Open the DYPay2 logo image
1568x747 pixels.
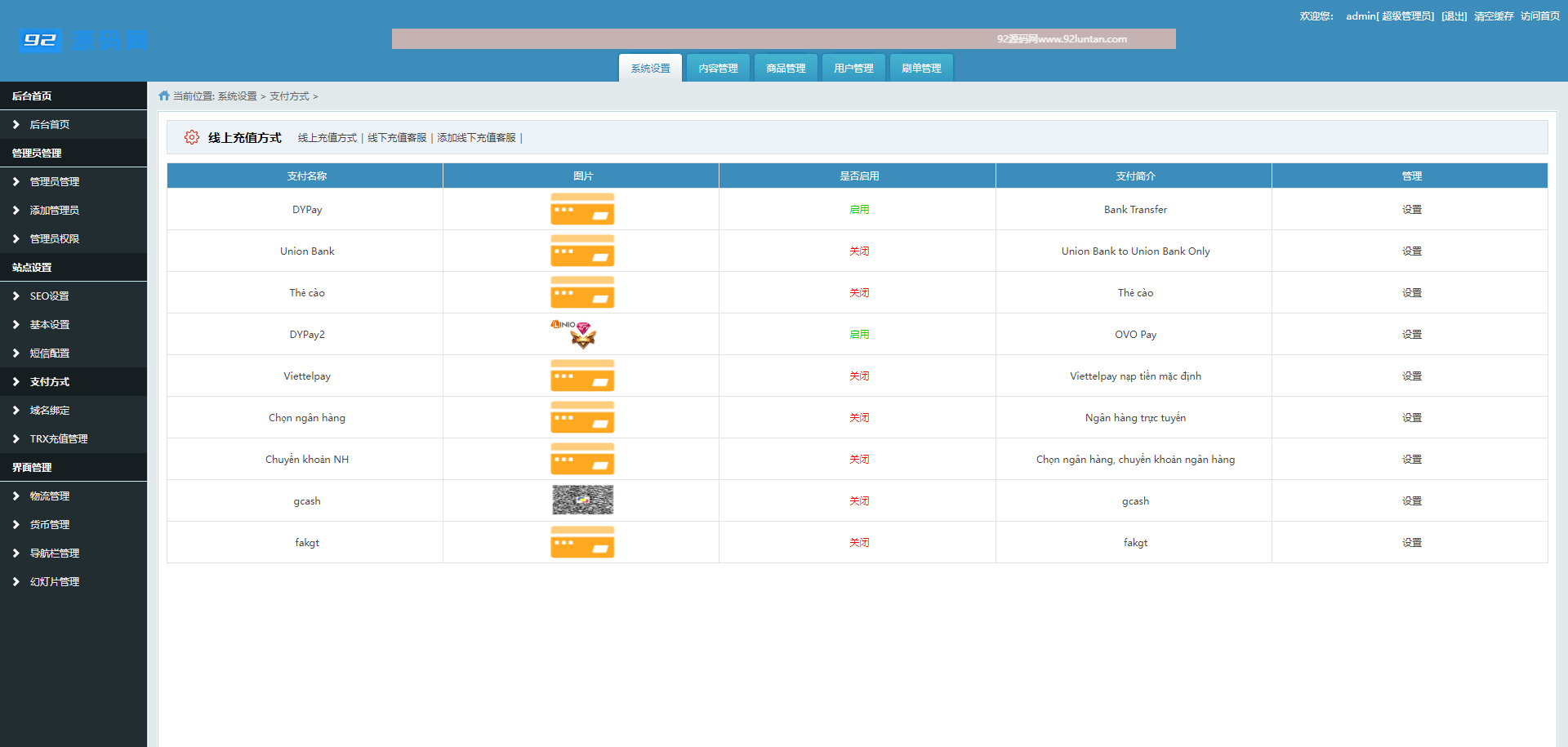575,334
